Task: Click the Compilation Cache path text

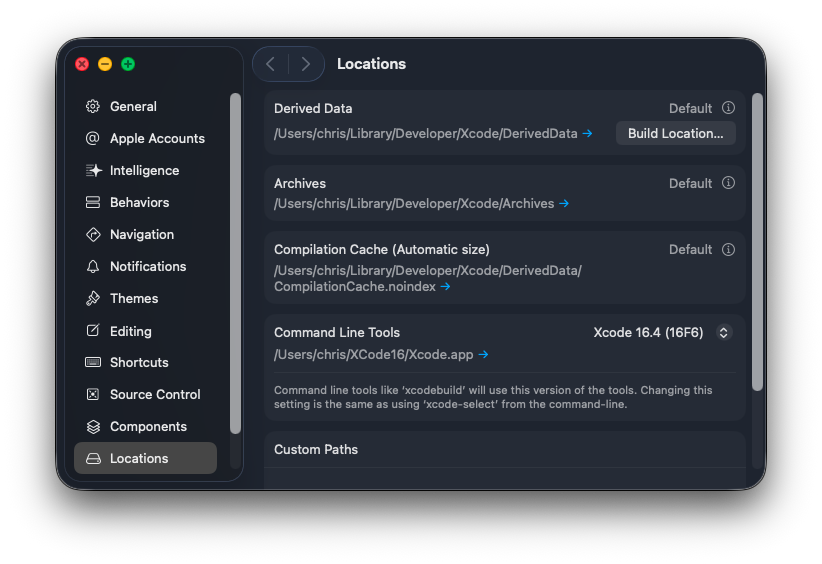Action: click(428, 278)
